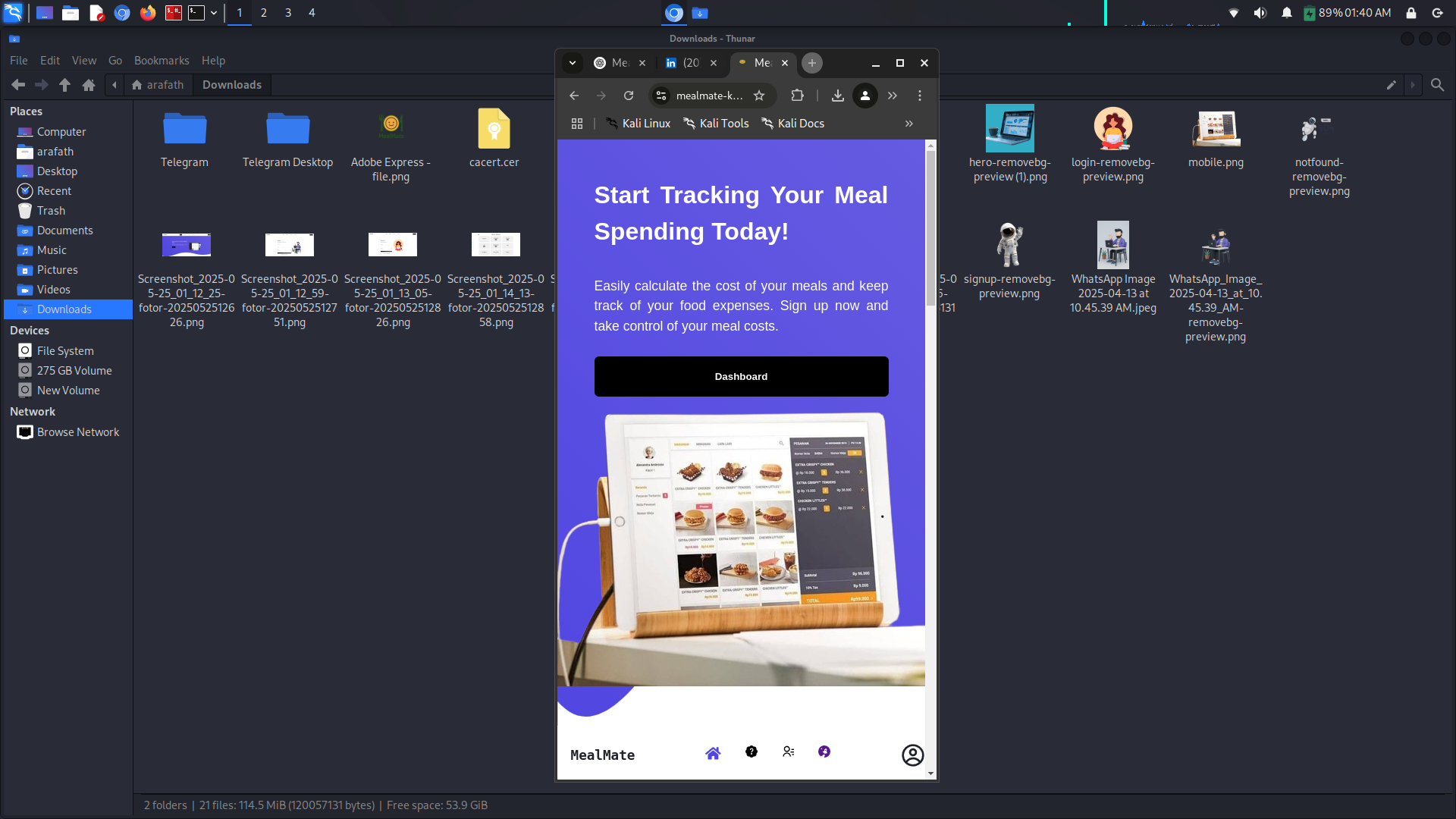The height and width of the screenshot is (819, 1456).
Task: Toggle the path bar edit pencil
Action: pos(1391,85)
